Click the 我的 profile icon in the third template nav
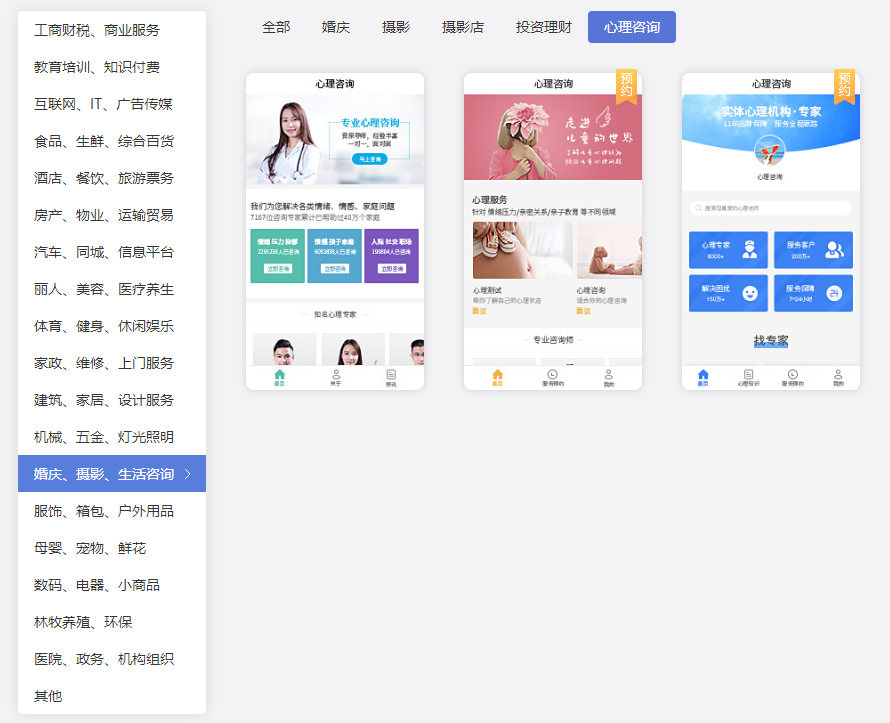The width and height of the screenshot is (890, 723). pyautogui.click(x=839, y=373)
